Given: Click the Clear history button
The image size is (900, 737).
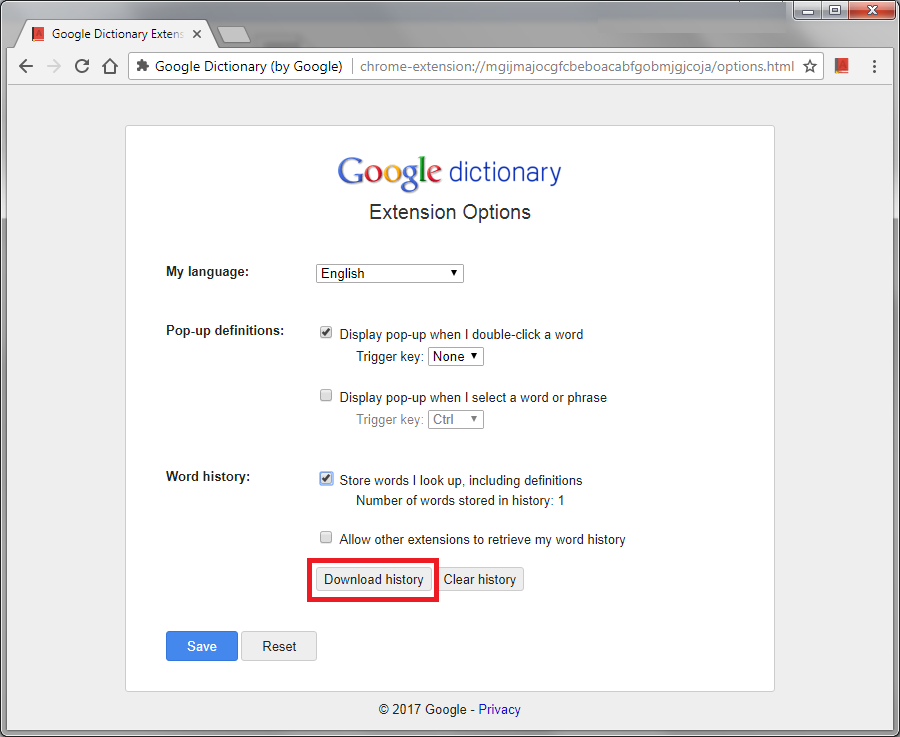Looking at the screenshot, I should coord(480,579).
